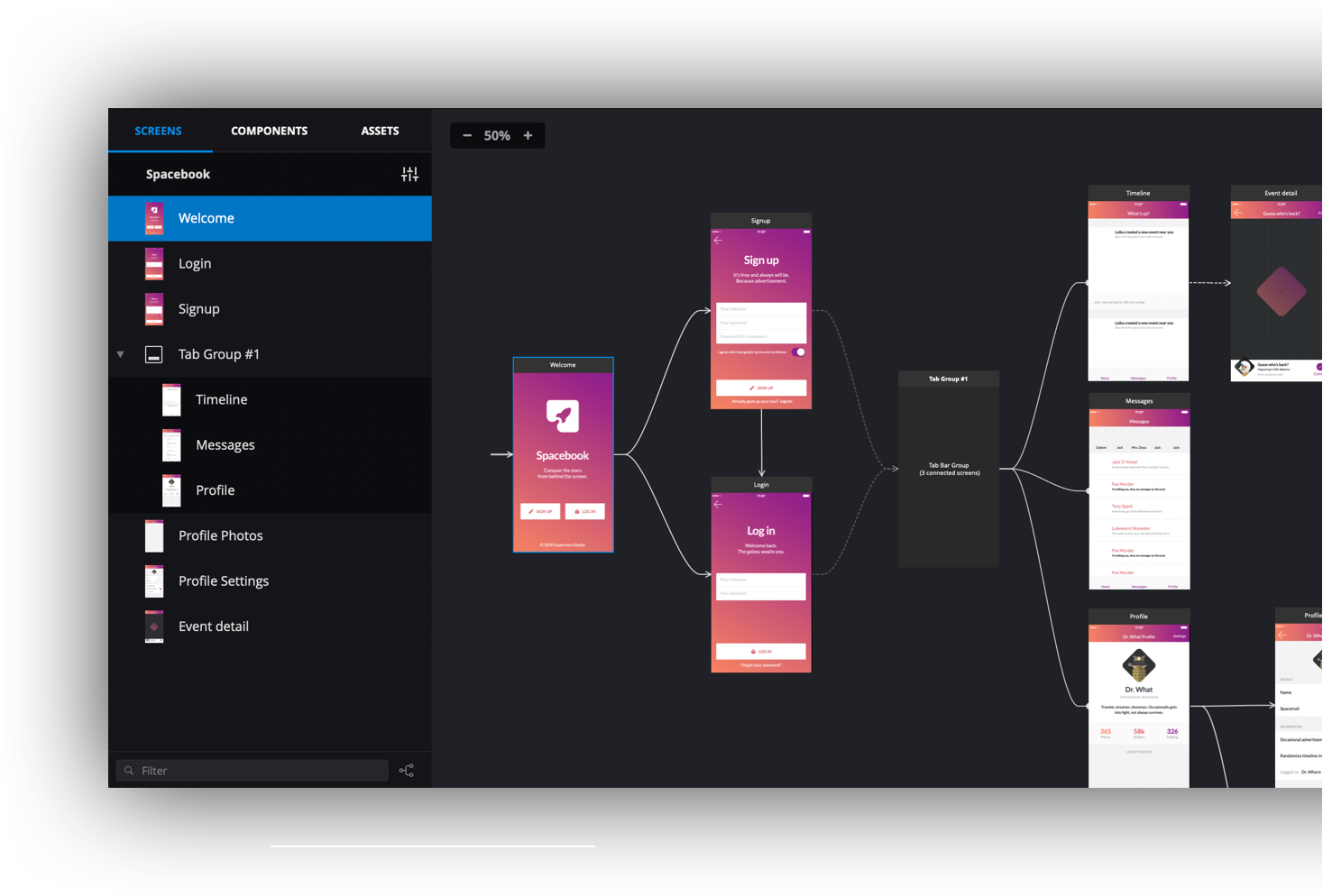Click the Forgot your password link

(x=760, y=664)
